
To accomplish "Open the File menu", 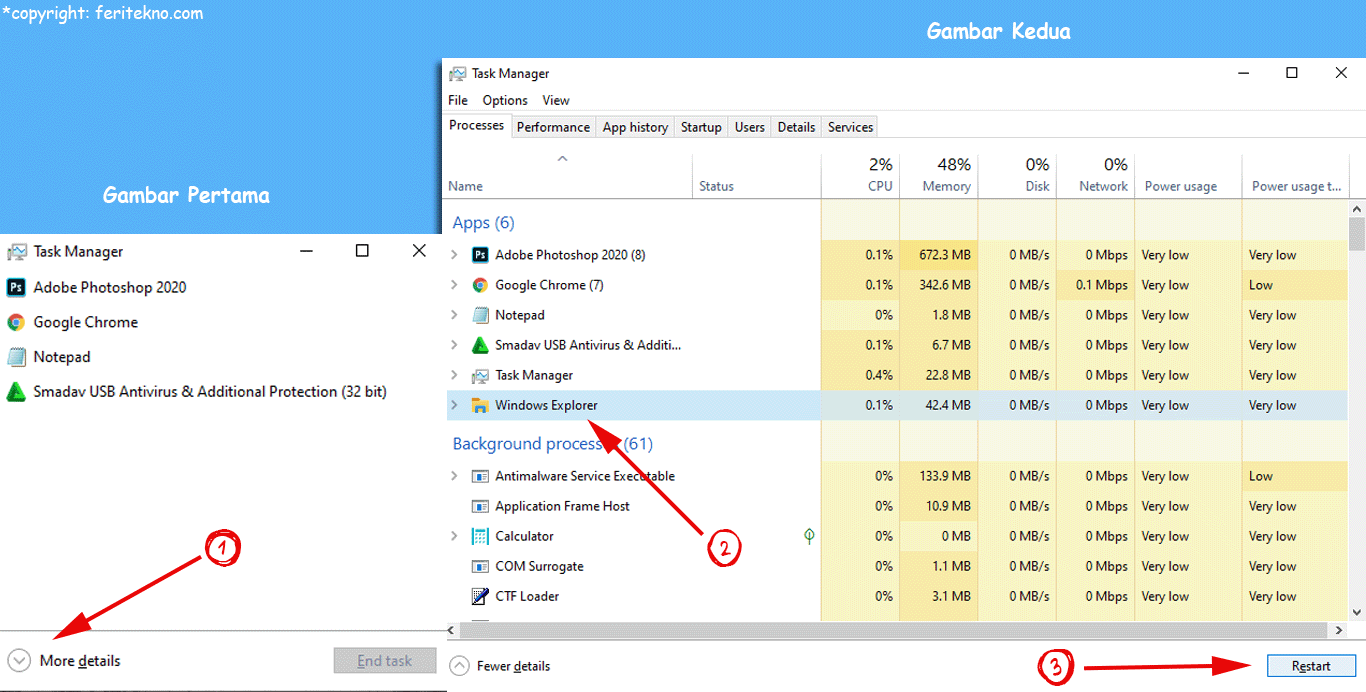I will [x=458, y=100].
